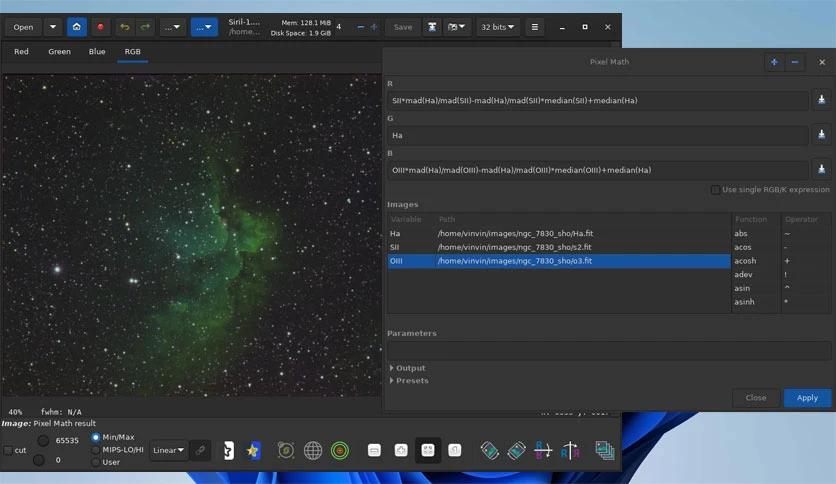Click the red record/stop button icon
836x484 pixels.
pyautogui.click(x=100, y=27)
